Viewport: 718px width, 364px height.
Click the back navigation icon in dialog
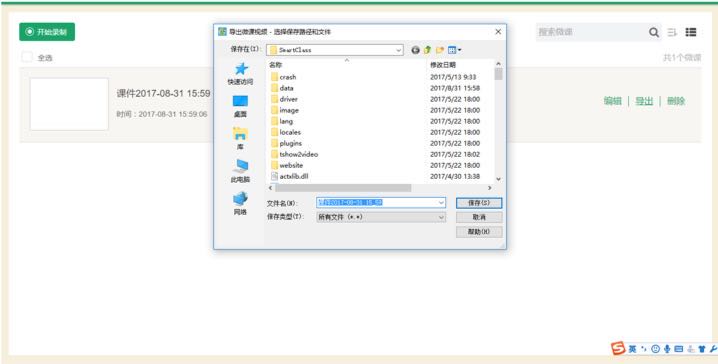415,50
